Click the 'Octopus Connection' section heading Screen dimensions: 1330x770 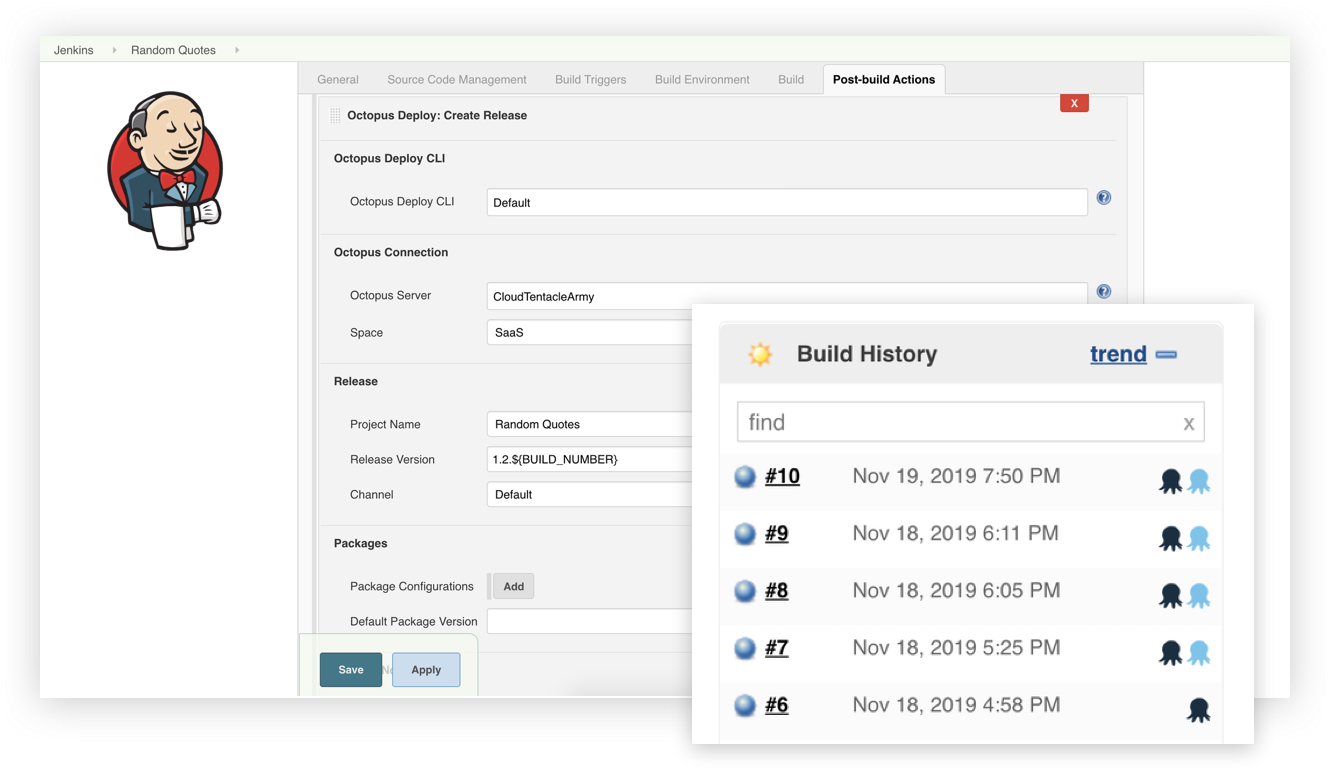(x=391, y=253)
